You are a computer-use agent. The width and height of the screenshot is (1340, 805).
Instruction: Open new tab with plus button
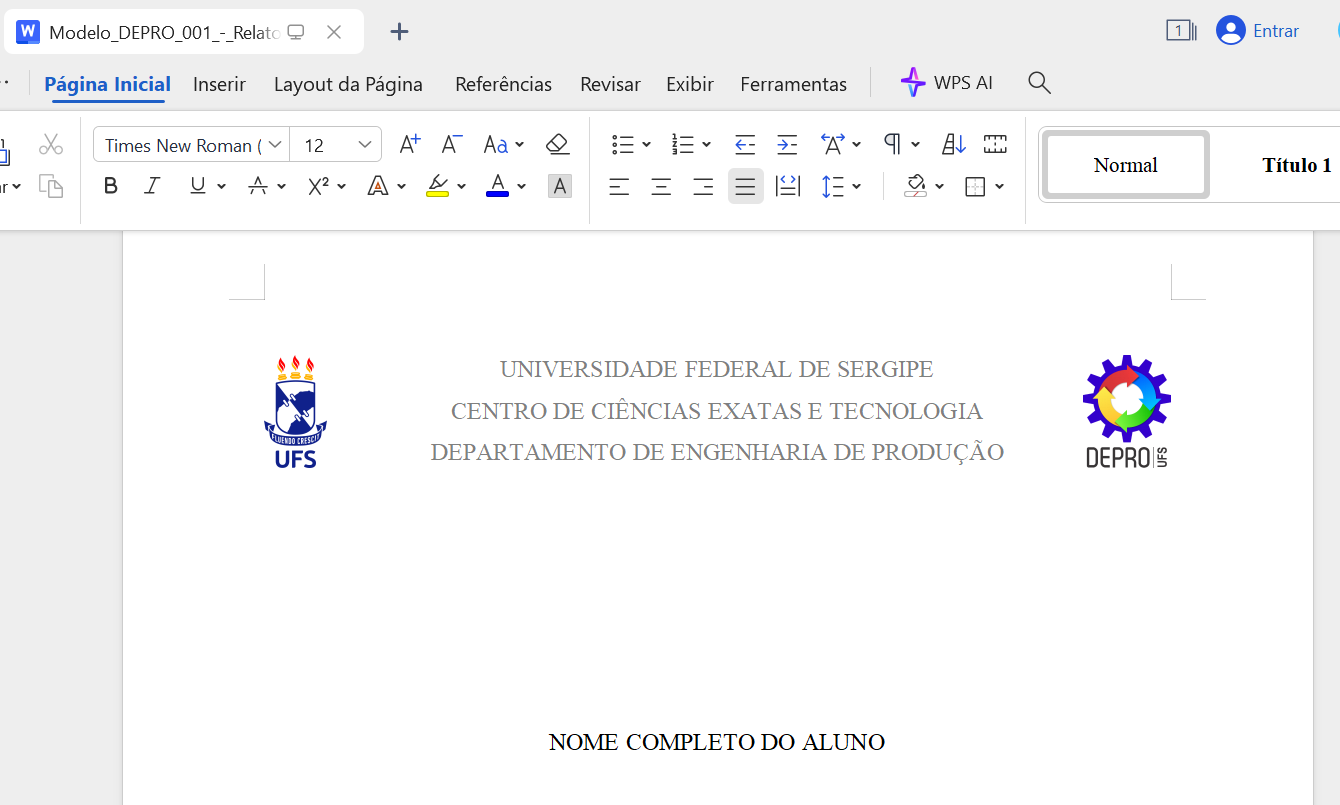(399, 31)
